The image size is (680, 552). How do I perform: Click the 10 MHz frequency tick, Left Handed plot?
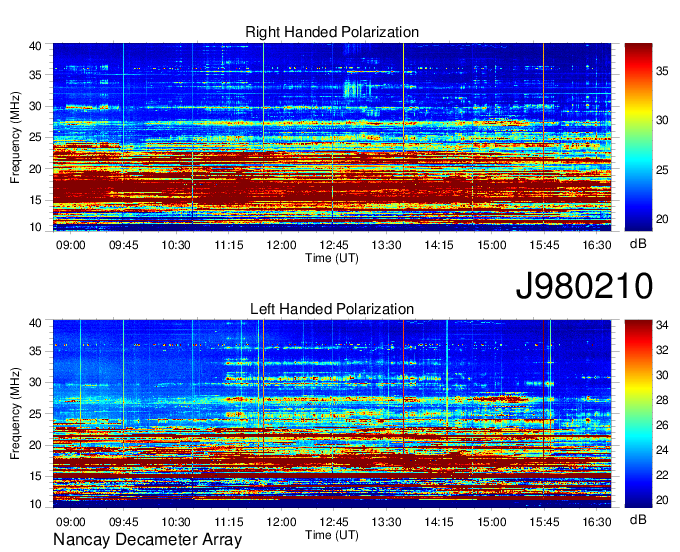point(35,503)
